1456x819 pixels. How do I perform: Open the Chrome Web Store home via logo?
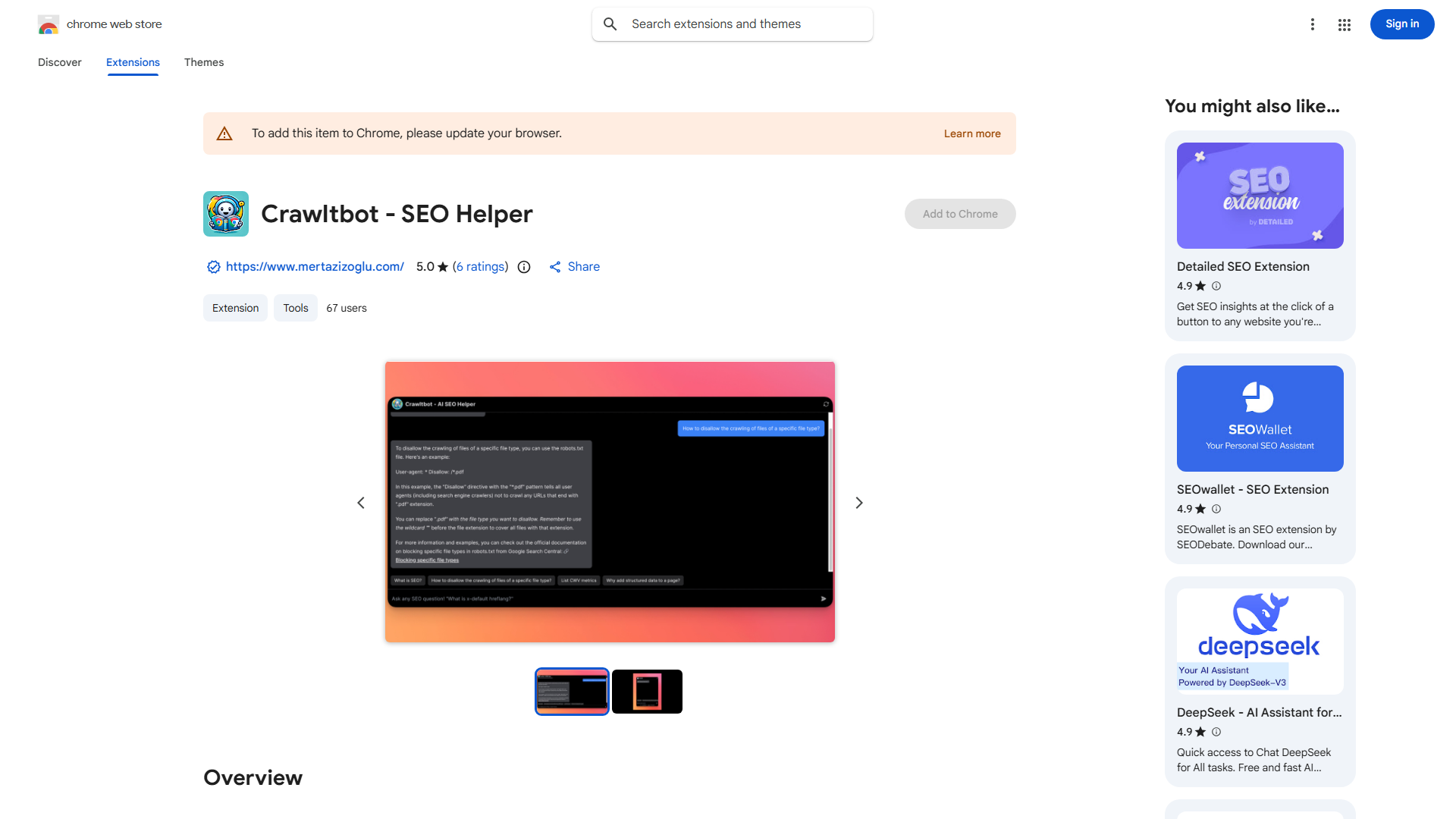click(x=49, y=24)
